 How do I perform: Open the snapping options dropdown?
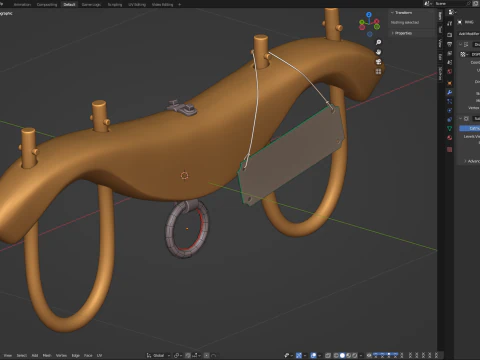(196, 355)
